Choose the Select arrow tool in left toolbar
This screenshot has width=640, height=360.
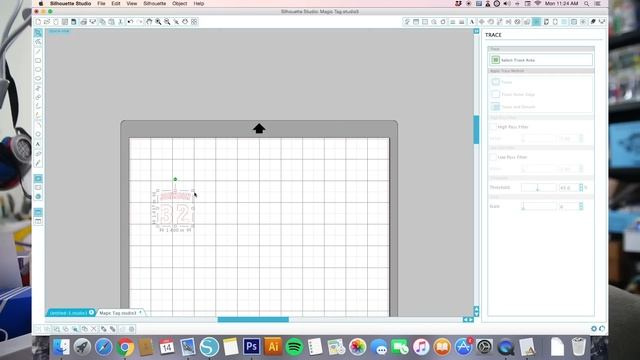pos(38,33)
